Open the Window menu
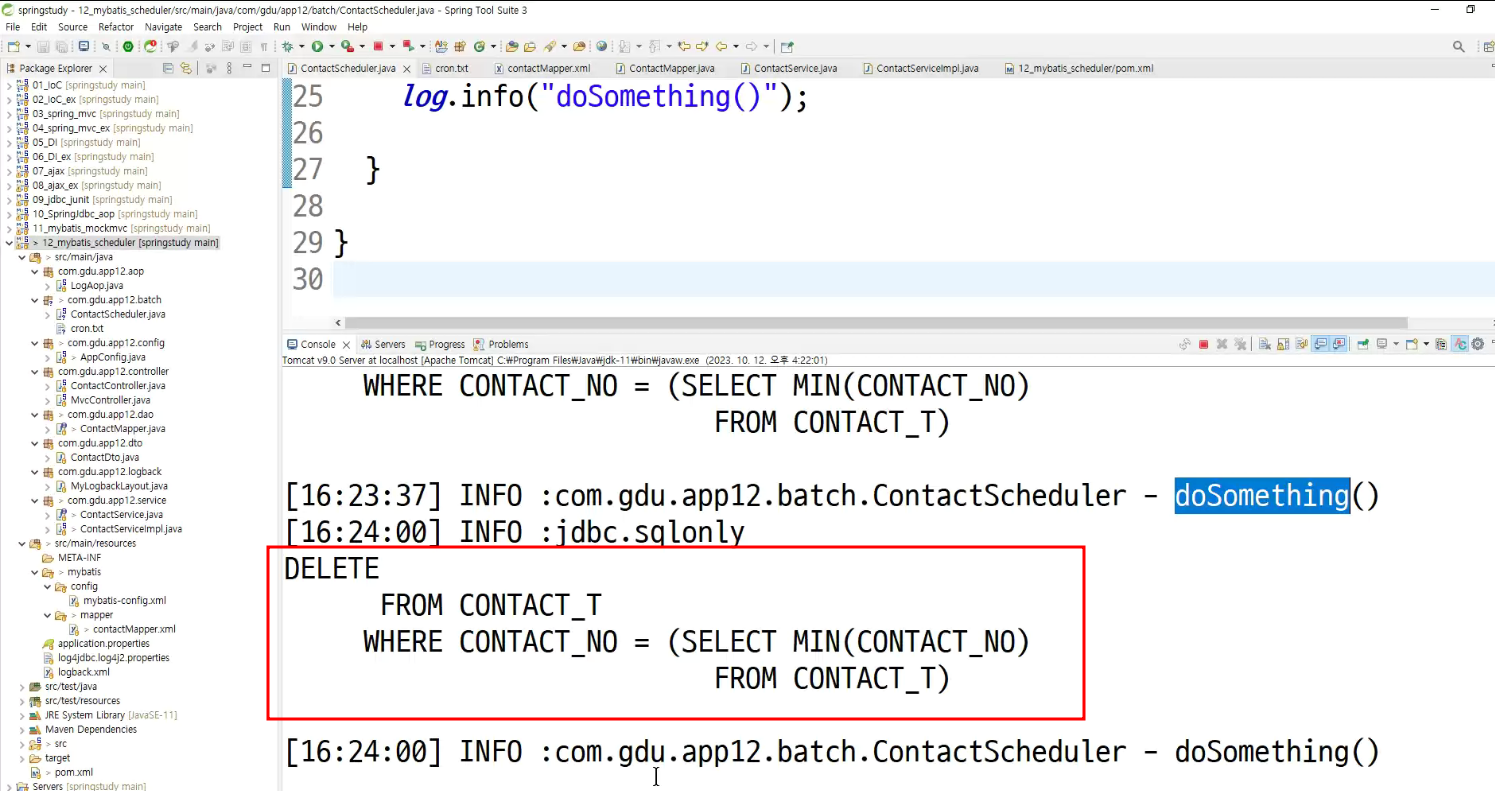The width and height of the screenshot is (1495, 791). (x=319, y=27)
